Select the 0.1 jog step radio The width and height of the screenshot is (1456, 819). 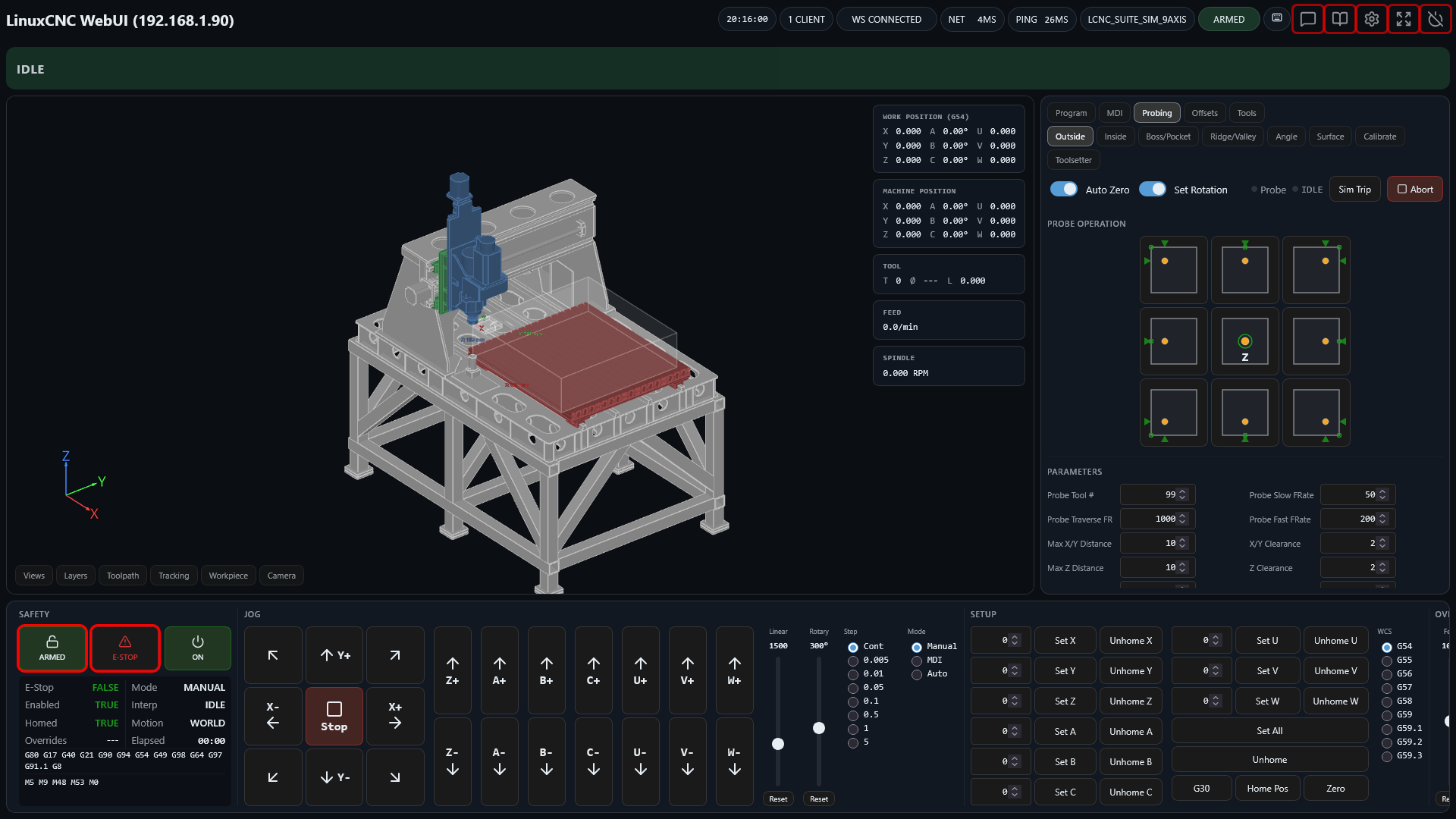(x=853, y=701)
